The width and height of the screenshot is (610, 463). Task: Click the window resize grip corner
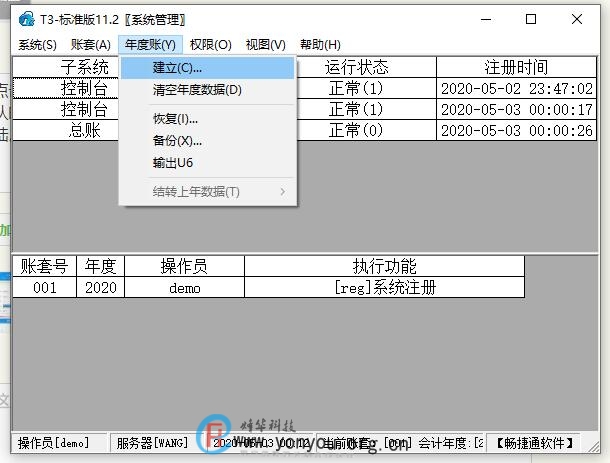(593, 447)
